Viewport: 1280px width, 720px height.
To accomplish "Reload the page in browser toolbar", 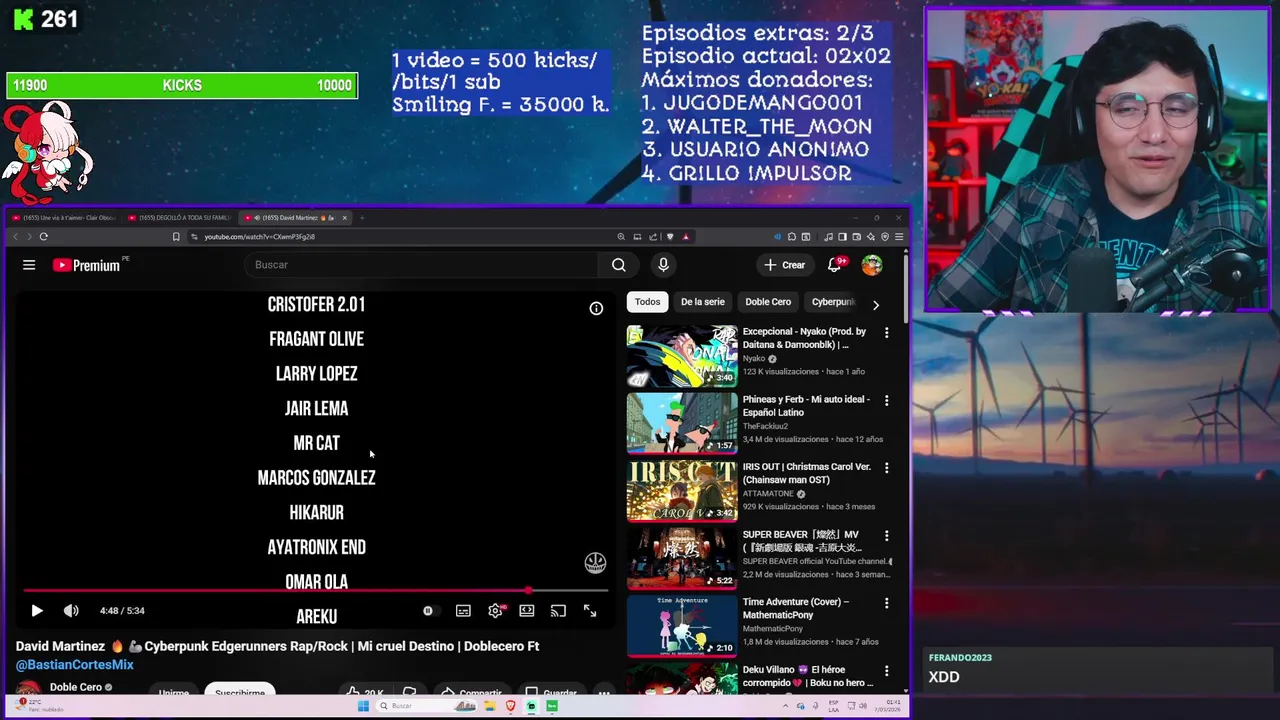I will tap(44, 237).
